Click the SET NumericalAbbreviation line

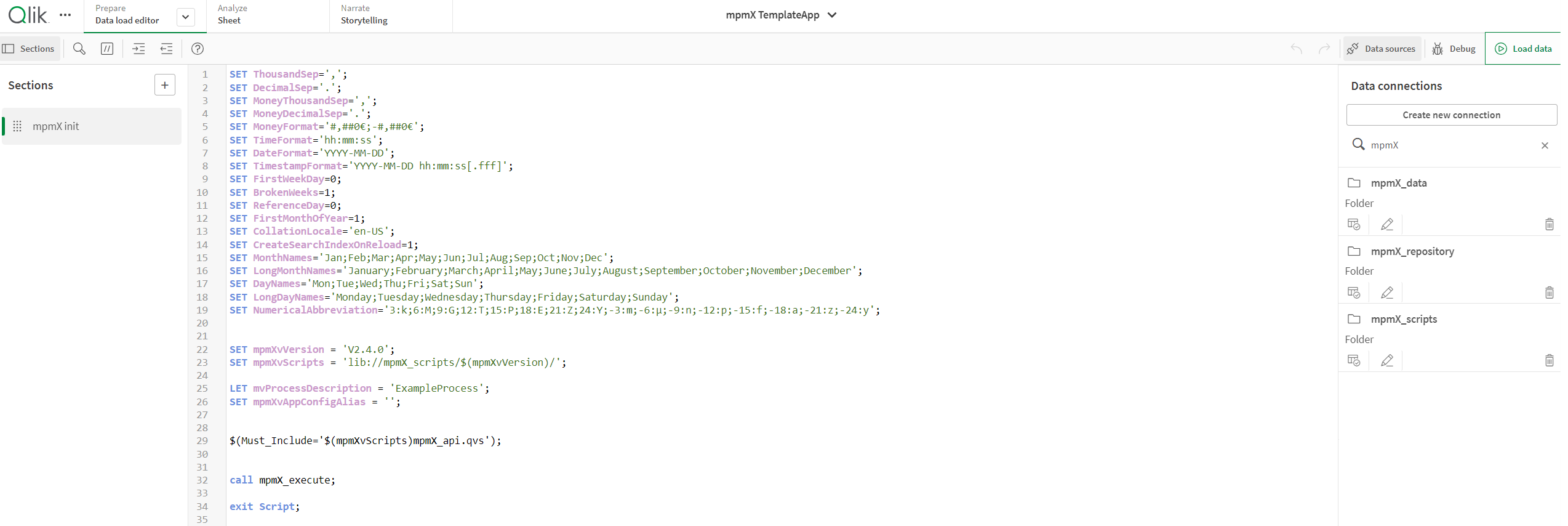554,310
